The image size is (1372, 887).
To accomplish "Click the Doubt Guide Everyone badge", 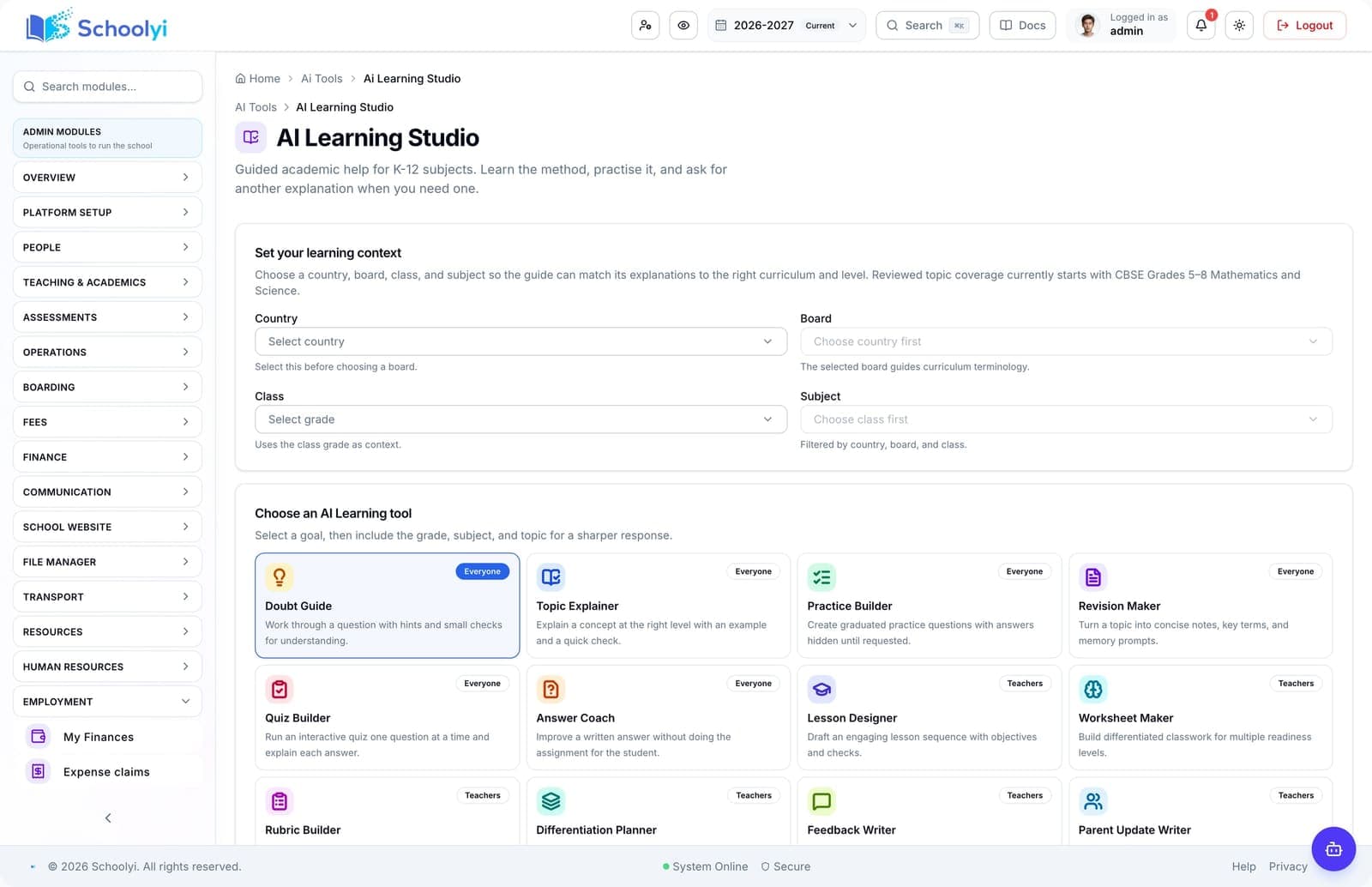I will pos(482,571).
